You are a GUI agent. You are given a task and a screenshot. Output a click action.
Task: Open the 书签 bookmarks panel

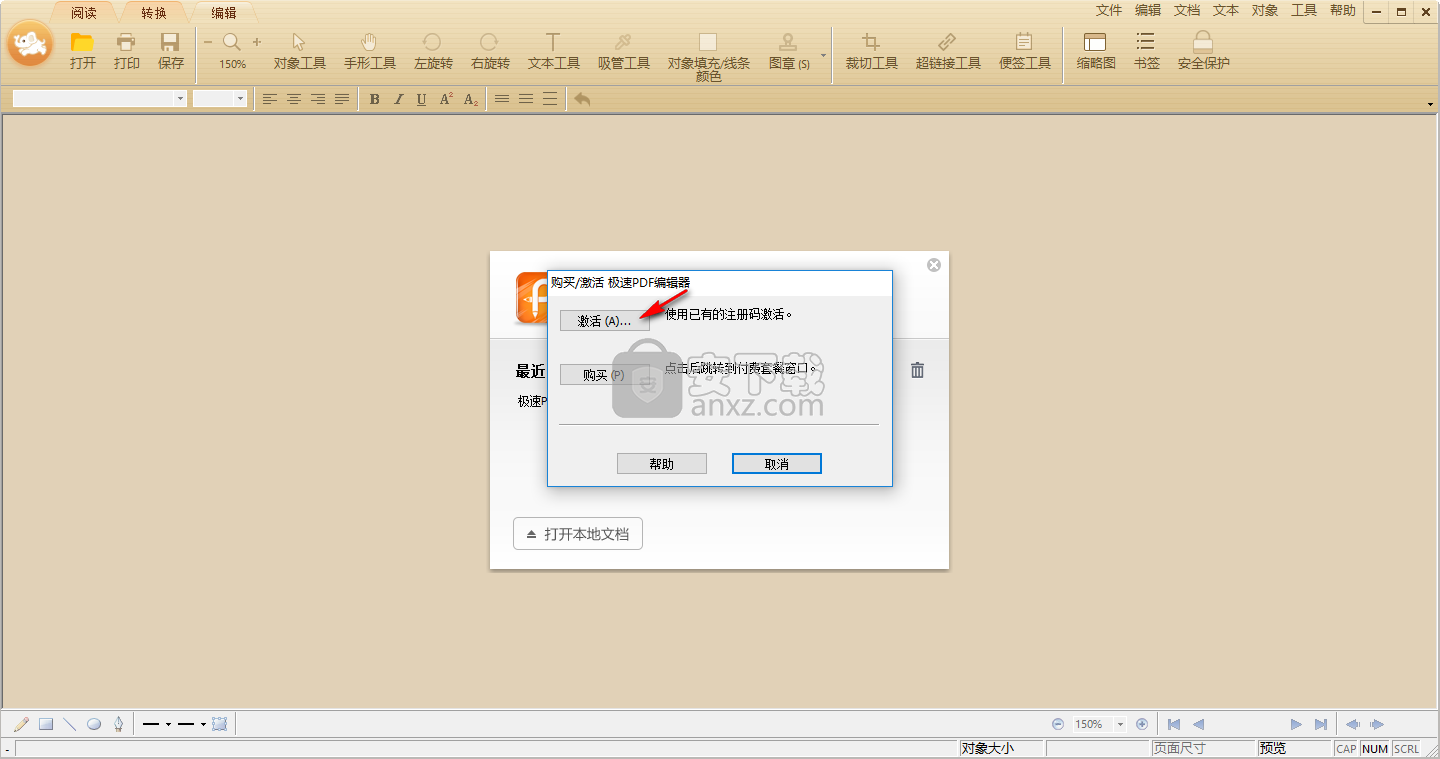coord(1146,50)
